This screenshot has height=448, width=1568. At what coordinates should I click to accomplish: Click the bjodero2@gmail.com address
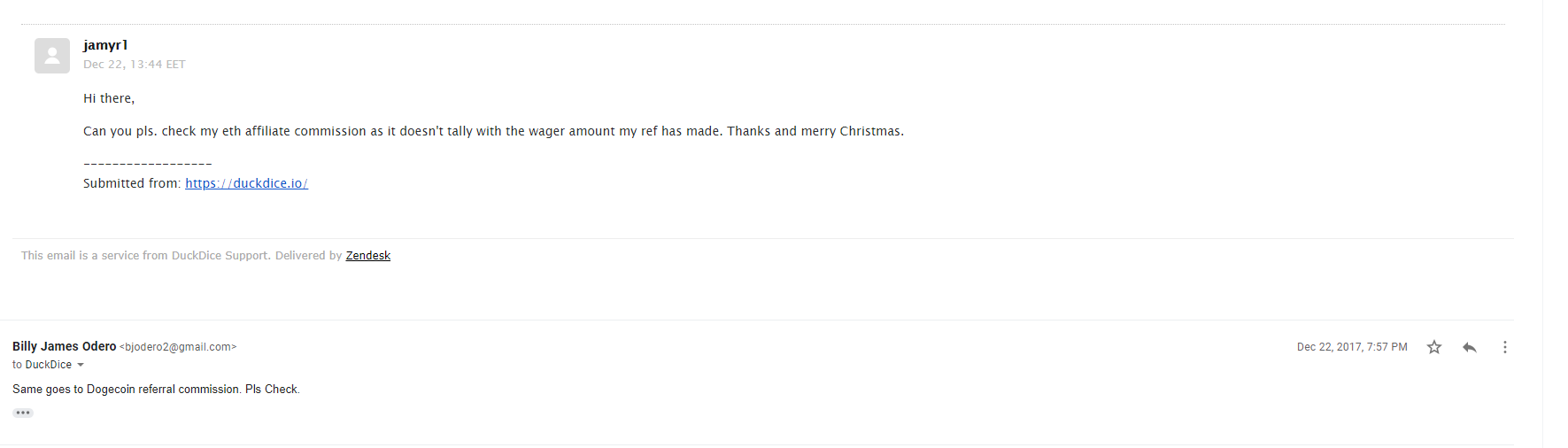[x=178, y=347]
